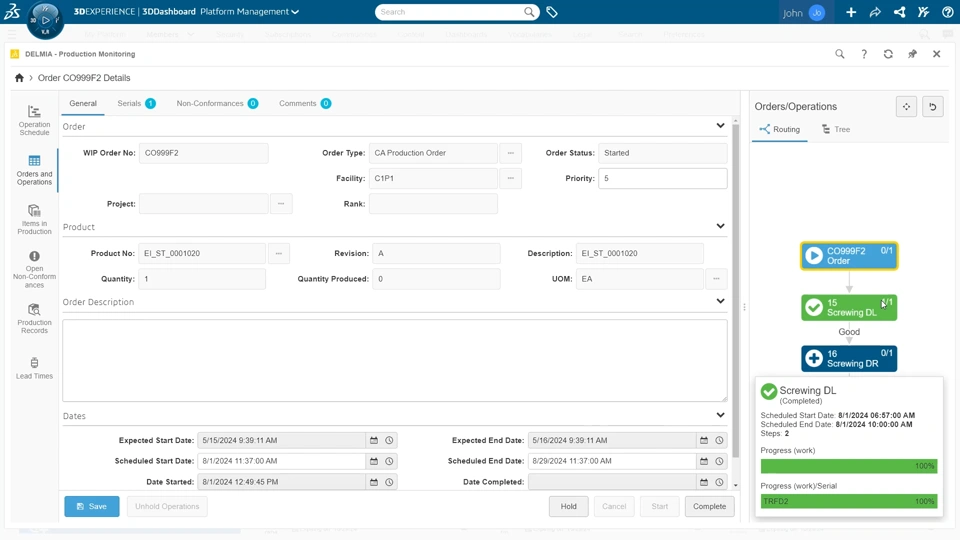Click the TRFD2 serial progress bar
960x540 pixels.
coord(849,501)
